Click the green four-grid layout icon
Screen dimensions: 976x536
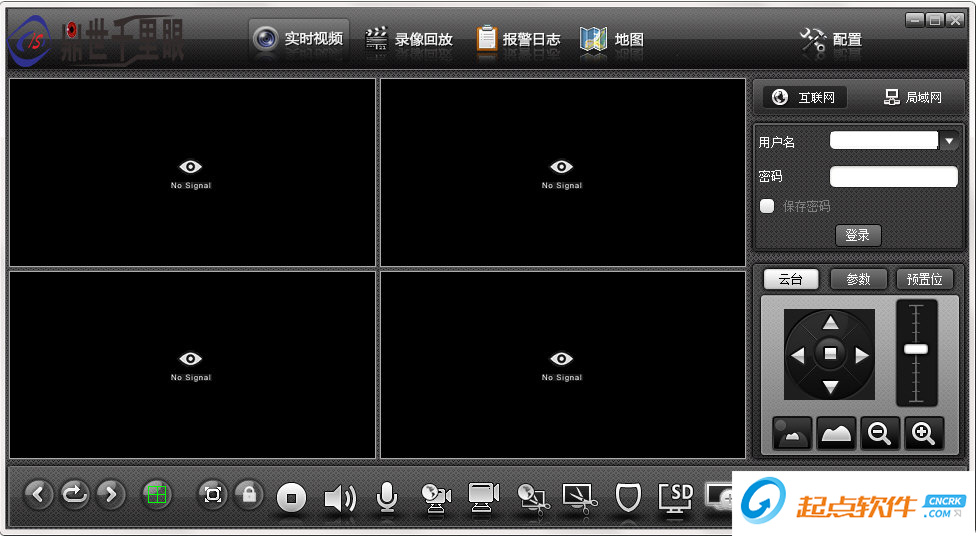[x=157, y=495]
